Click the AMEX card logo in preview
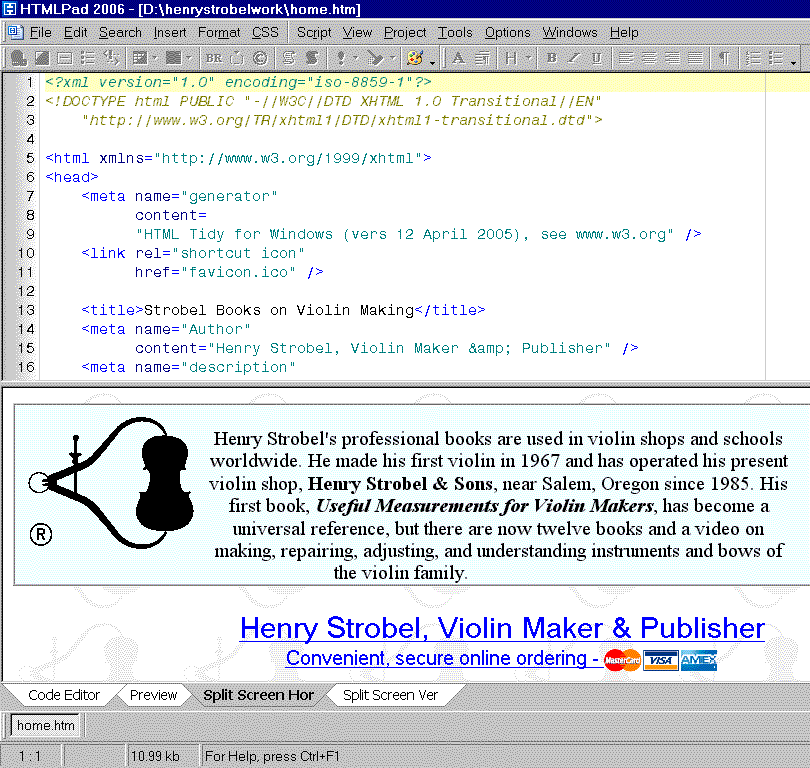Viewport: 810px width, 768px height. click(699, 661)
